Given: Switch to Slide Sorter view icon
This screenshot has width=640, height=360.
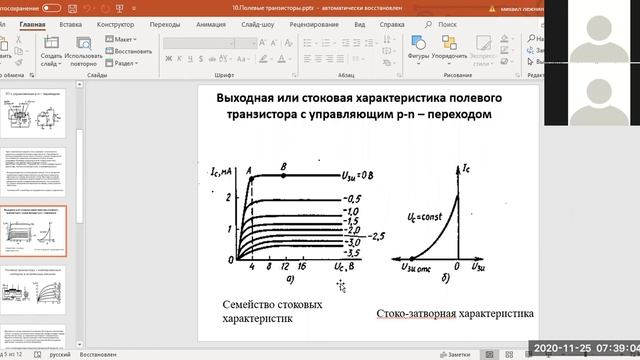Looking at the screenshot, I should (x=509, y=355).
